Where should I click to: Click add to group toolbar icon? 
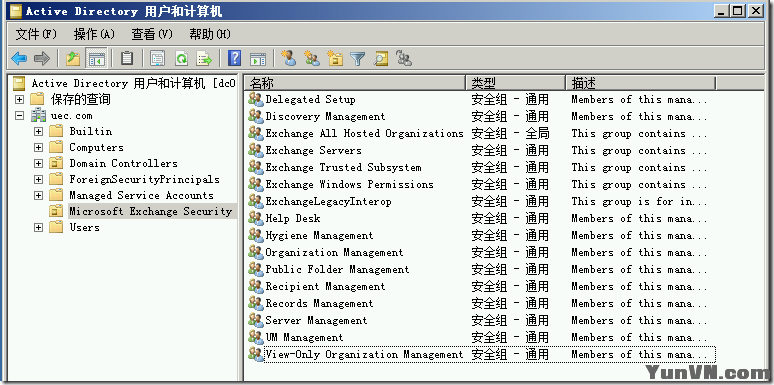pyautogui.click(x=404, y=59)
